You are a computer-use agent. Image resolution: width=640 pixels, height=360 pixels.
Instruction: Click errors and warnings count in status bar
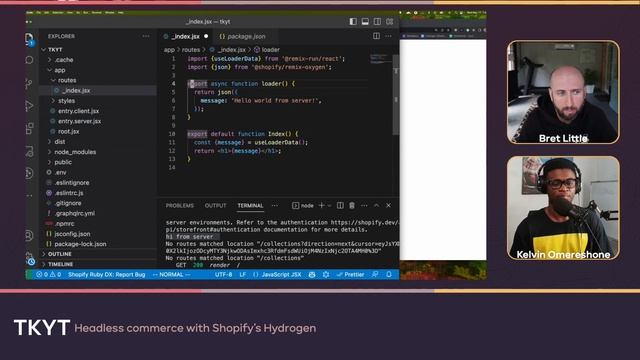[x=49, y=275]
